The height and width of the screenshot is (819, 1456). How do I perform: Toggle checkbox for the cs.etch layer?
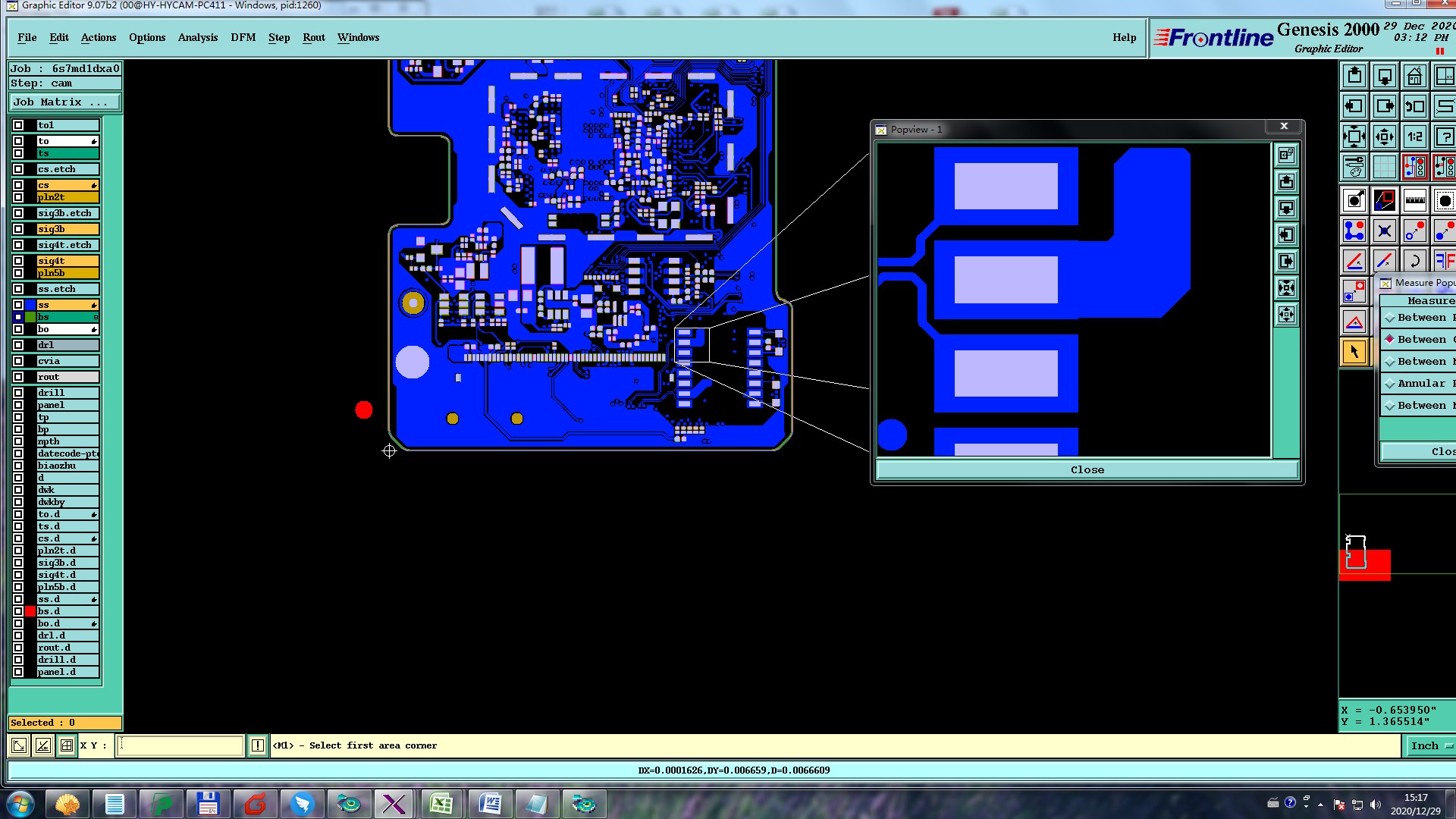pyautogui.click(x=18, y=169)
